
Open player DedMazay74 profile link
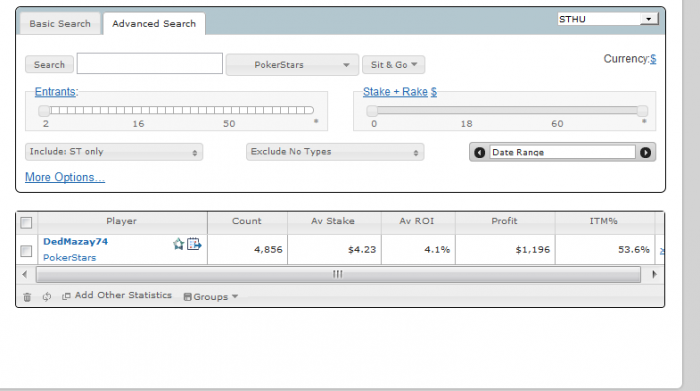tap(75, 241)
